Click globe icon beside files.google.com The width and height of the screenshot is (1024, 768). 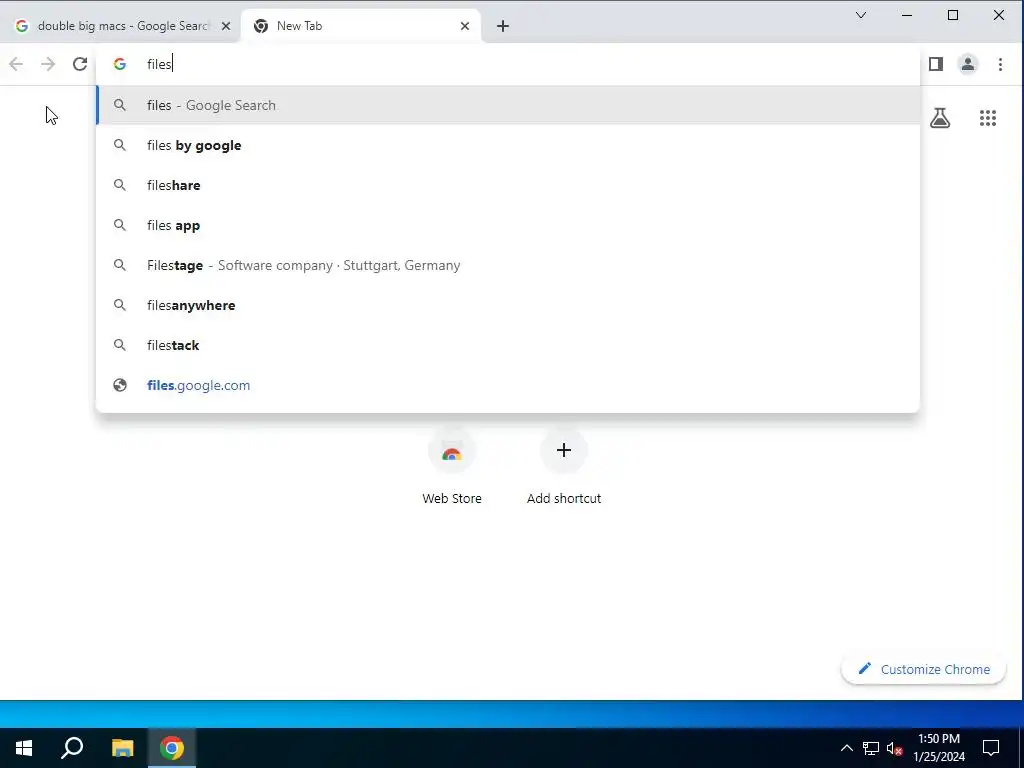pos(120,385)
